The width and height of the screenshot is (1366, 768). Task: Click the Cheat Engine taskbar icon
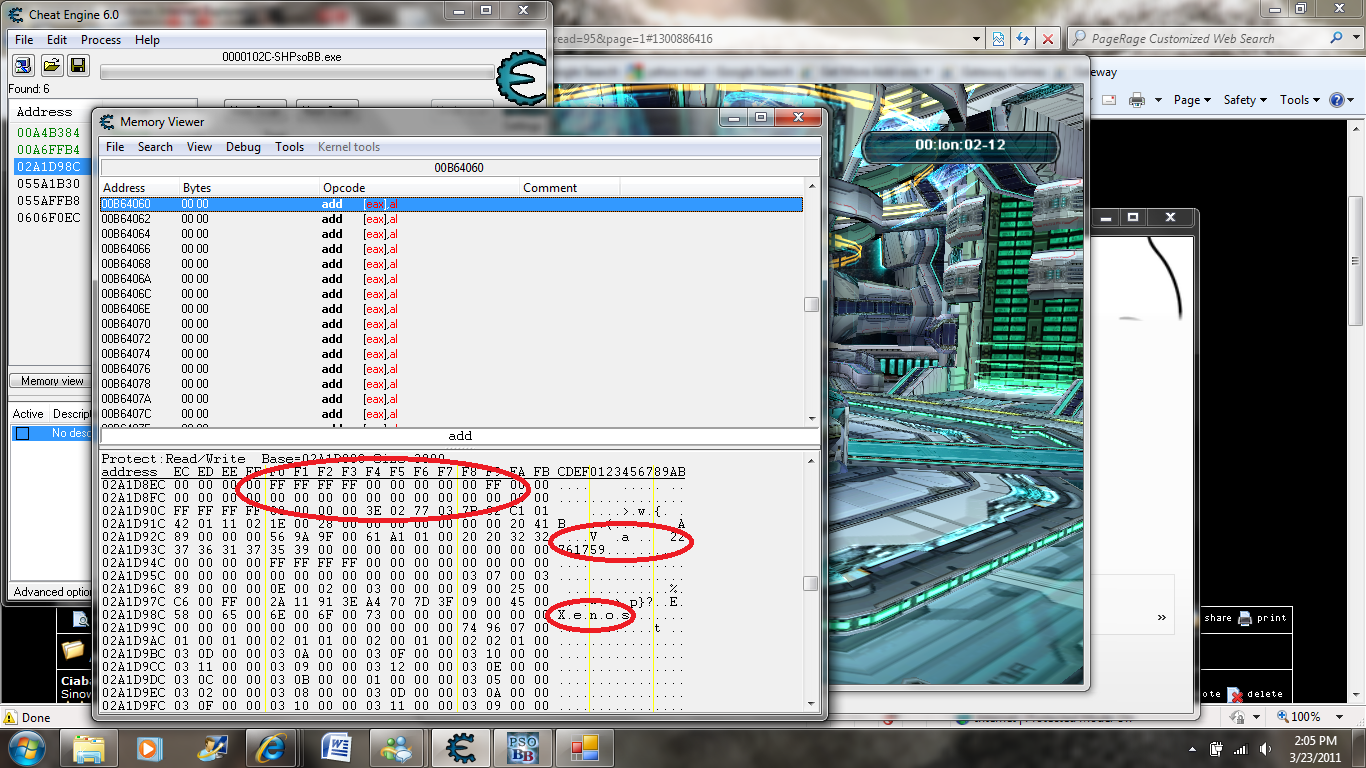click(x=460, y=748)
